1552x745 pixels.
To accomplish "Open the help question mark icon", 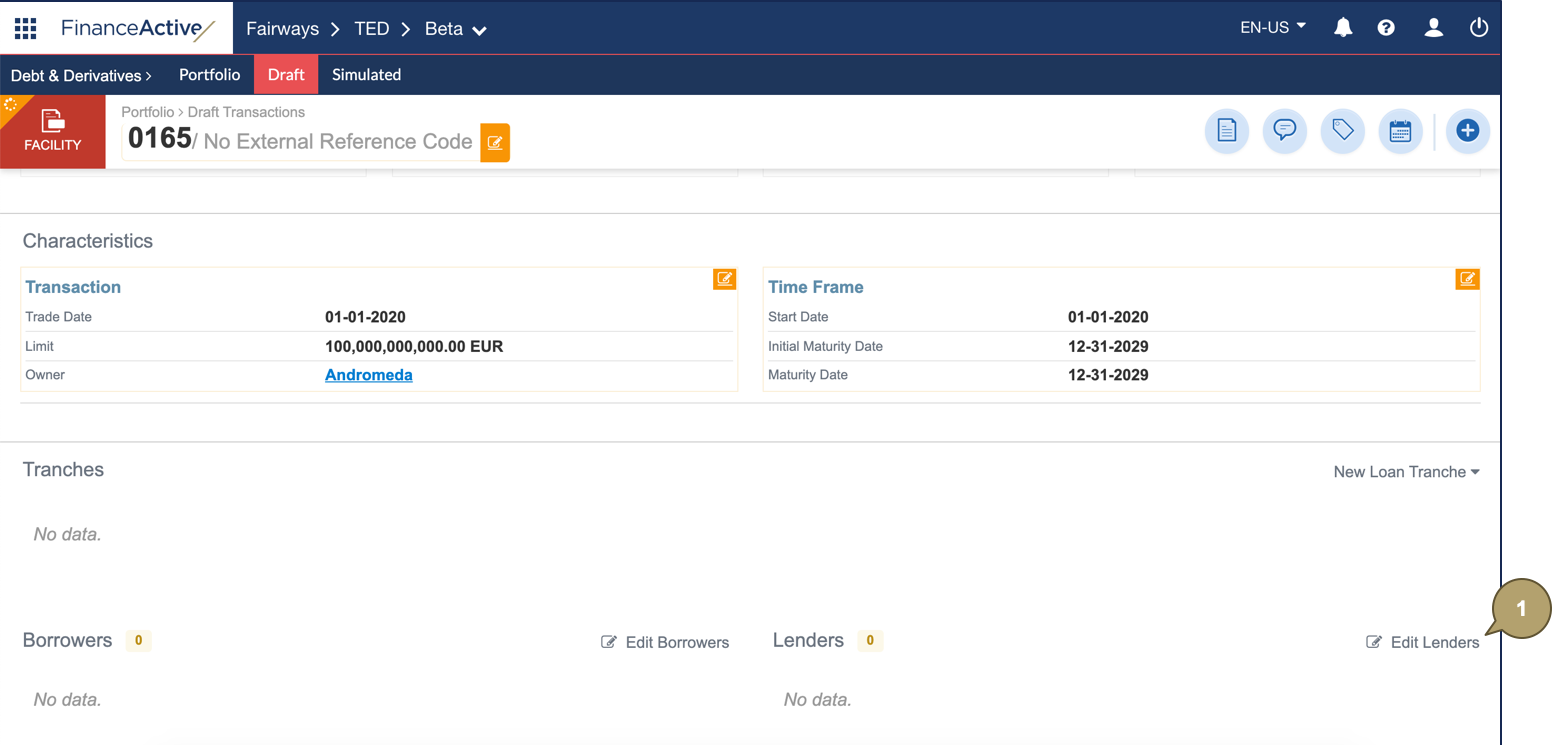I will coord(1386,28).
